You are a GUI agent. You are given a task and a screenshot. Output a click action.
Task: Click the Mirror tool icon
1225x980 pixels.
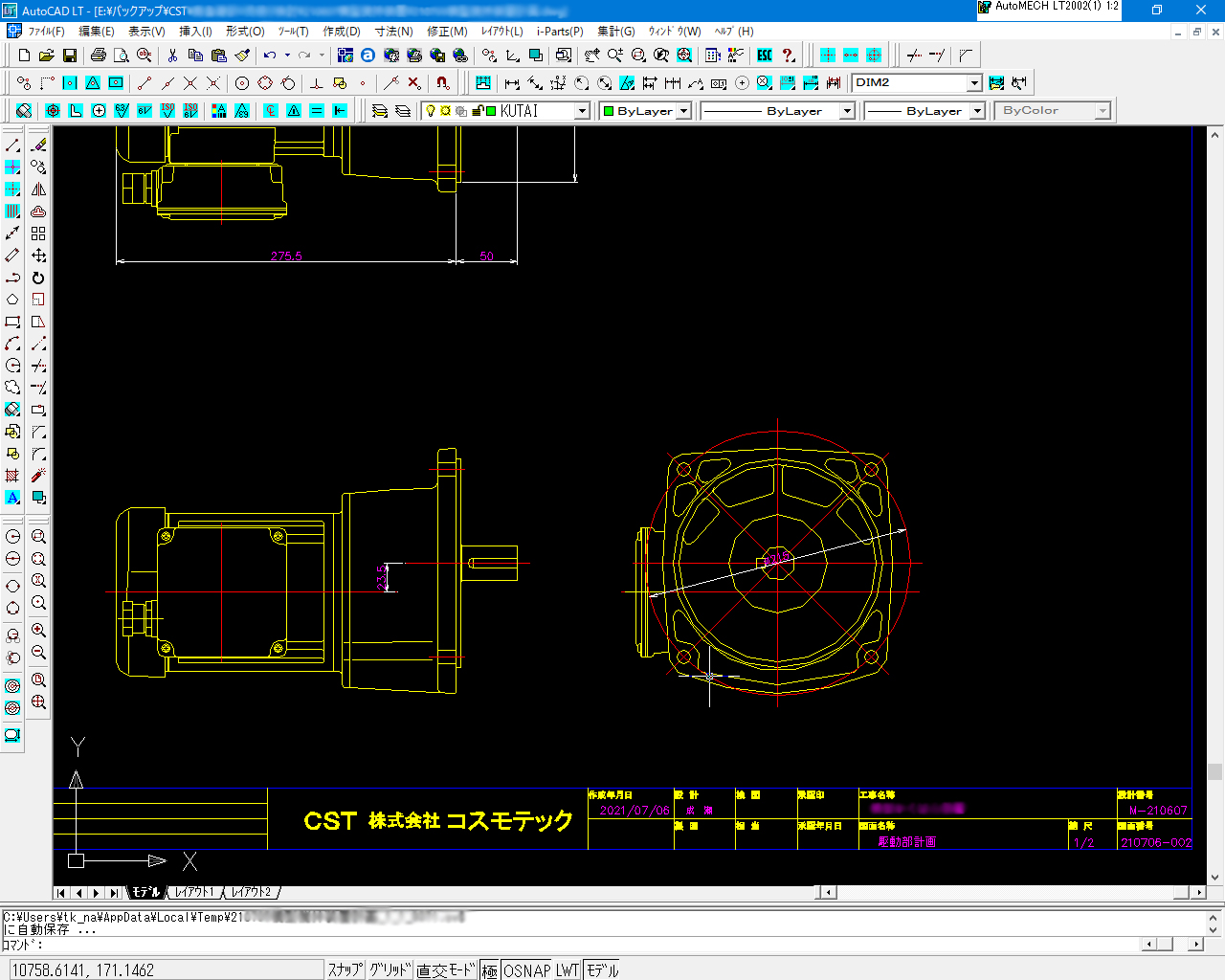click(38, 189)
